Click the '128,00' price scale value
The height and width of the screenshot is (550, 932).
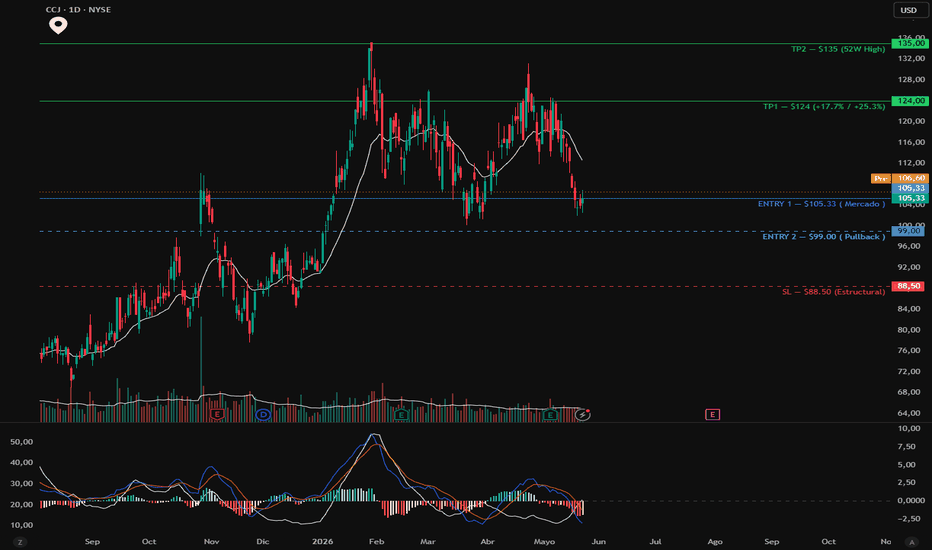pyautogui.click(x=911, y=80)
